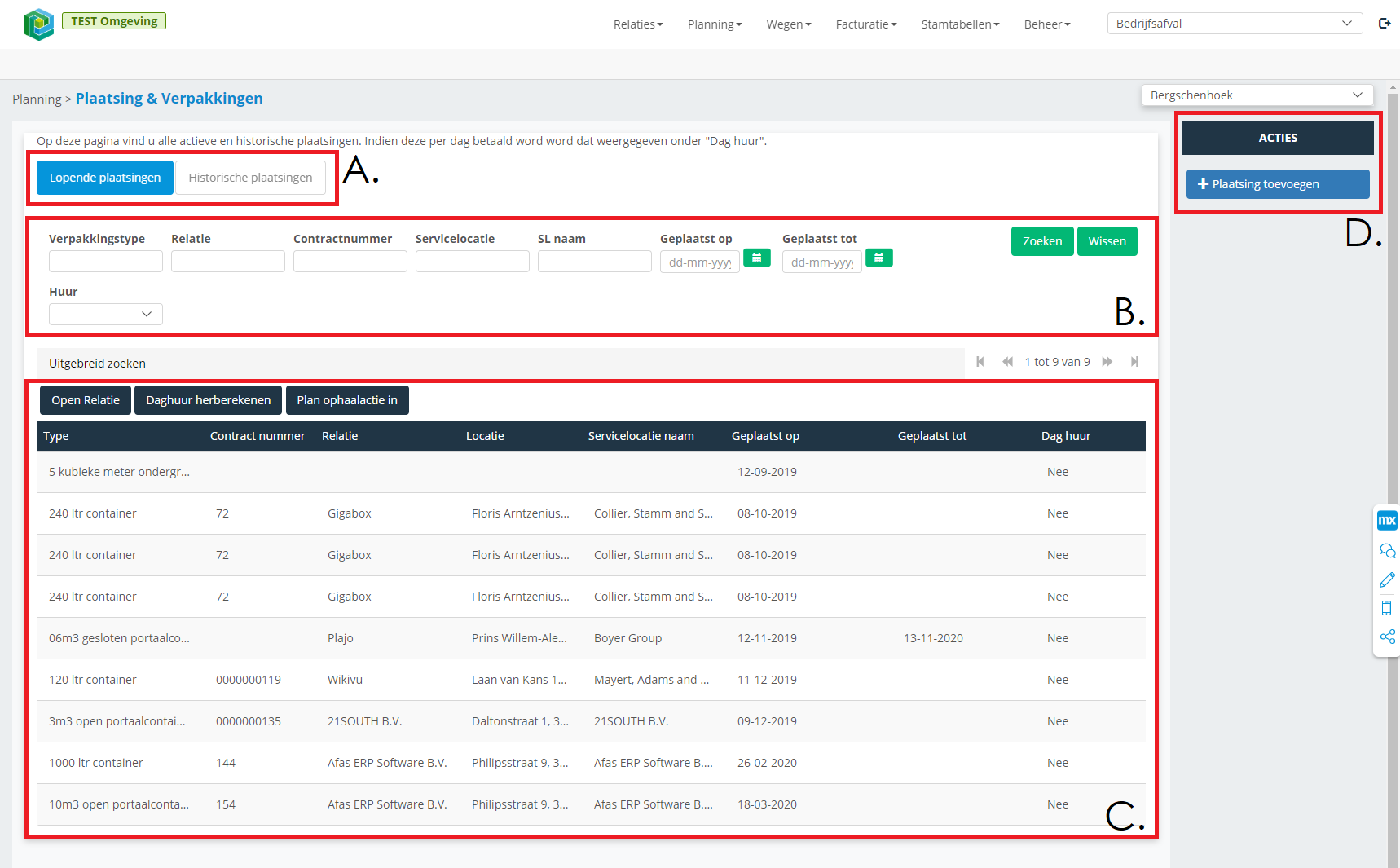Open the Facturatie menu
The image size is (1400, 868).
point(866,24)
